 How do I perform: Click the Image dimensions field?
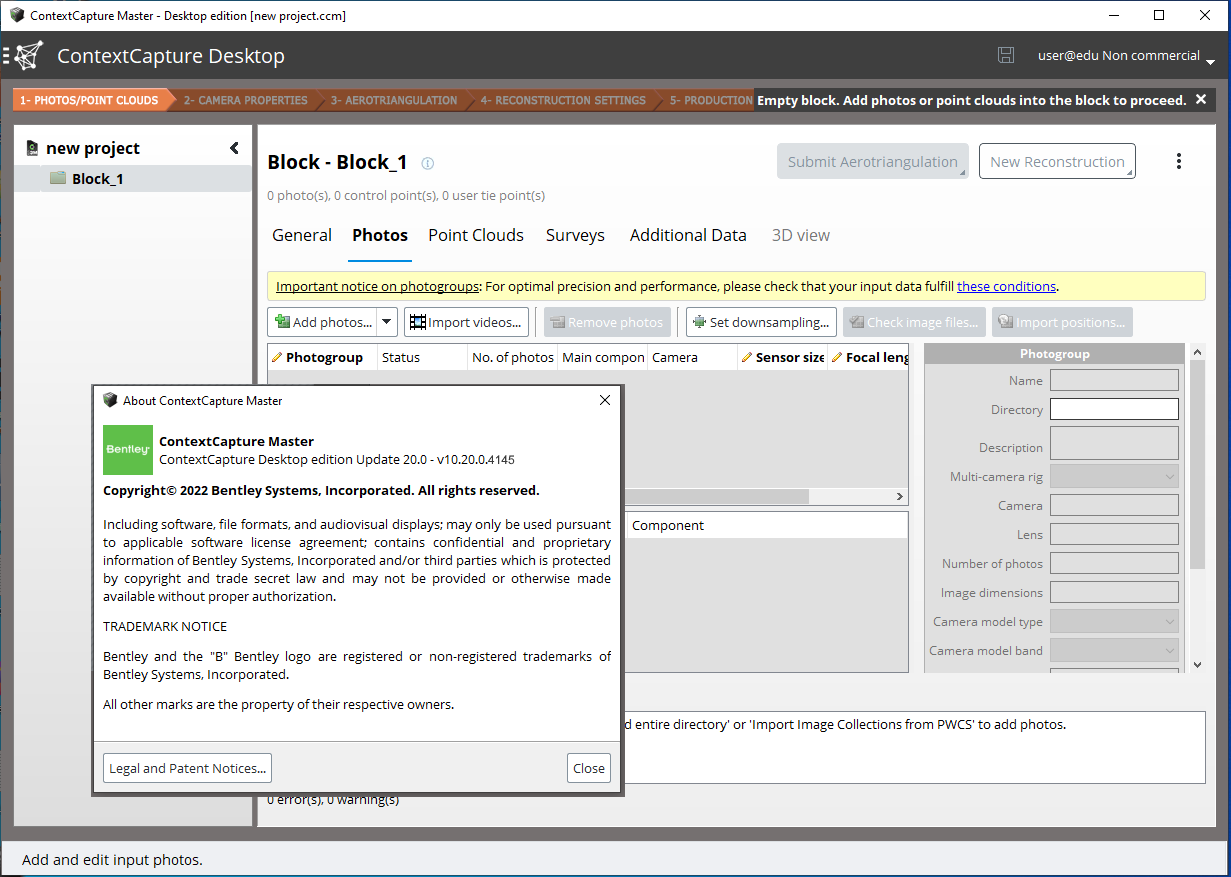click(1114, 593)
